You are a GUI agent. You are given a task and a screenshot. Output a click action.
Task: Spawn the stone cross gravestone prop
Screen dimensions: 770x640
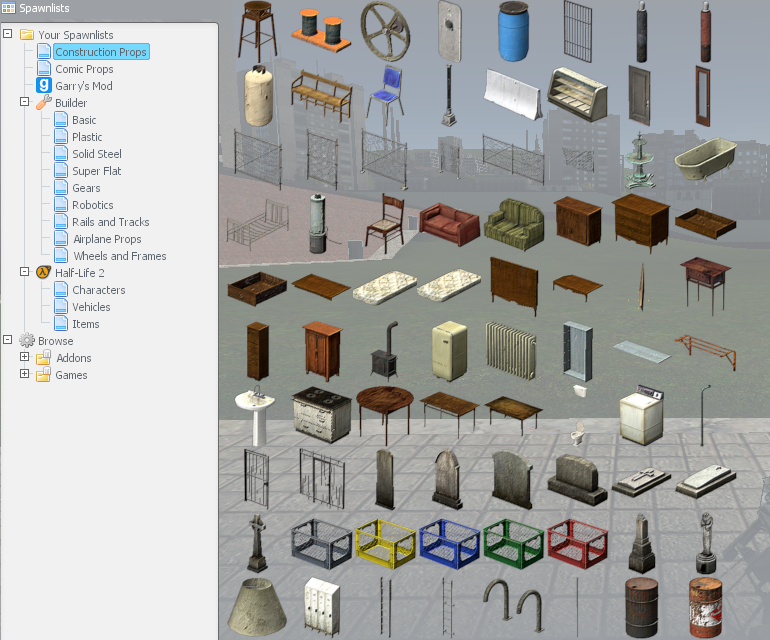point(257,543)
